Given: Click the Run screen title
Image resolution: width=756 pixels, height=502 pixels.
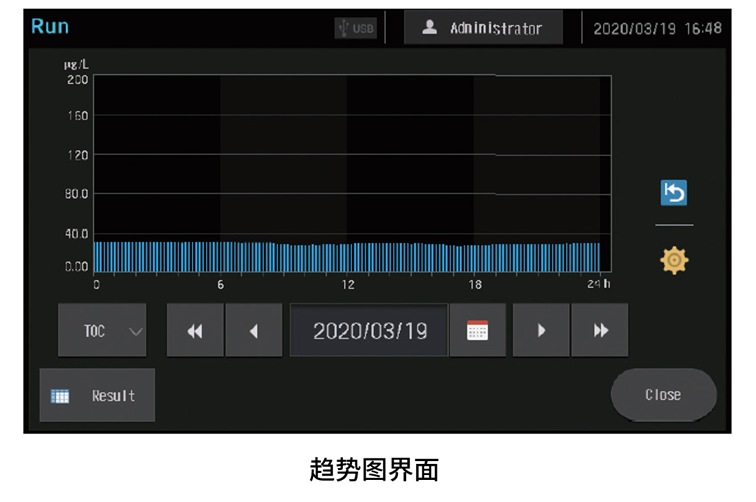Looking at the screenshot, I should pyautogui.click(x=50, y=26).
